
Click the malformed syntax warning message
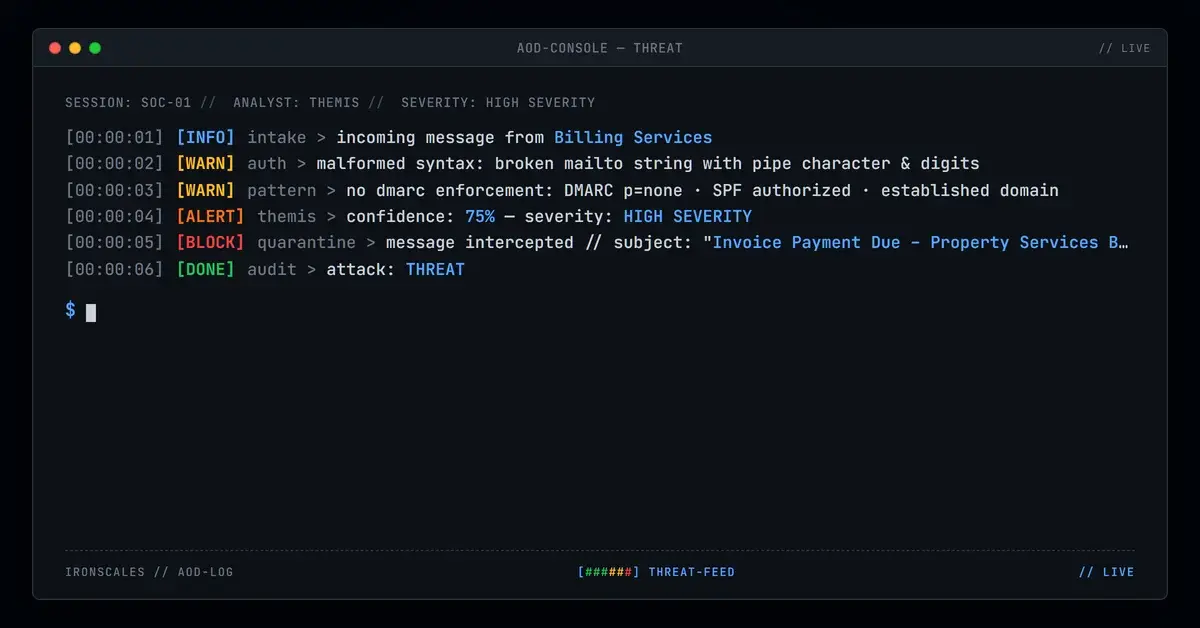click(x=648, y=163)
